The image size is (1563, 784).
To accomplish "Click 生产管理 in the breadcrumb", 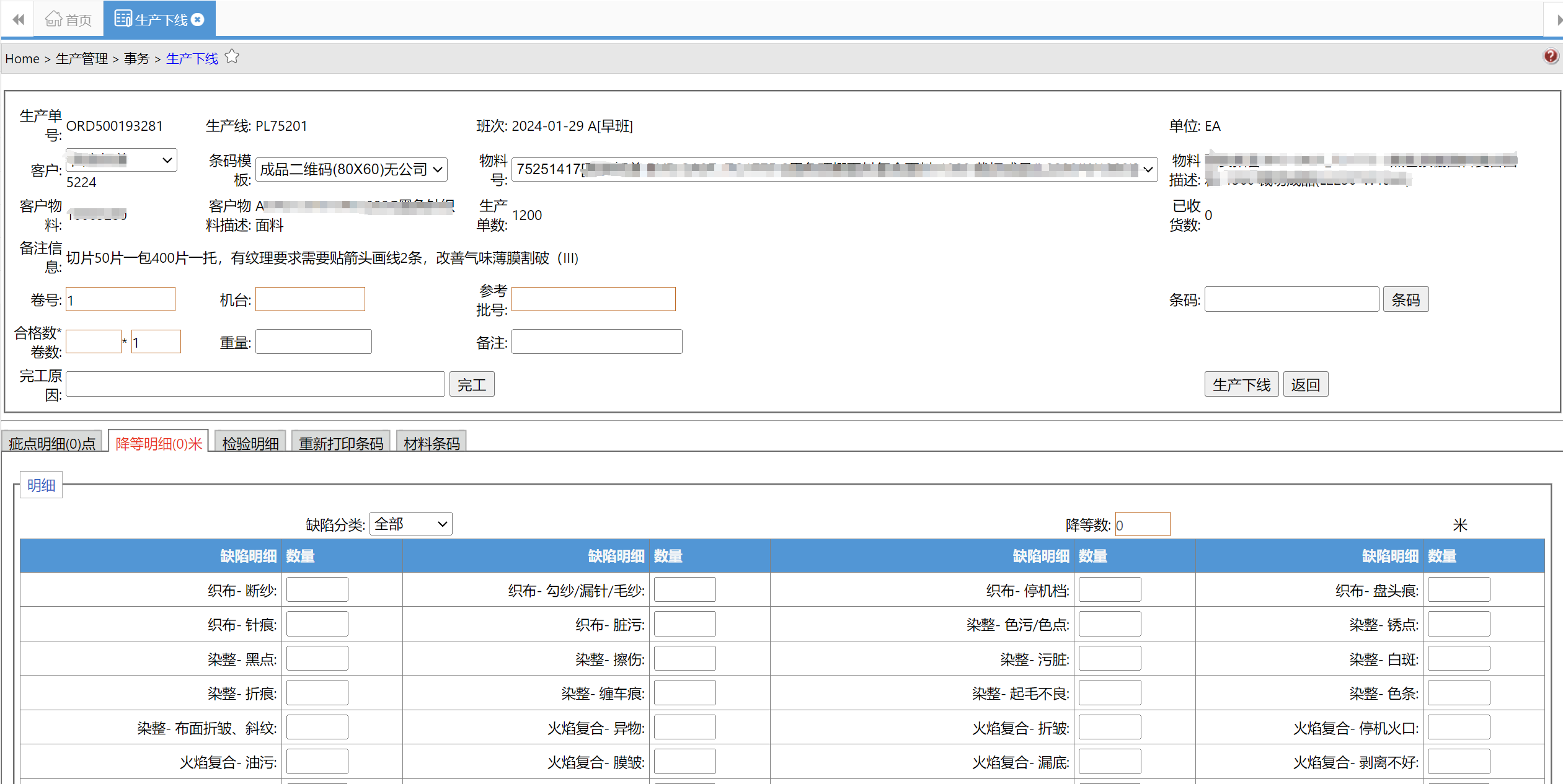I will 82,59.
